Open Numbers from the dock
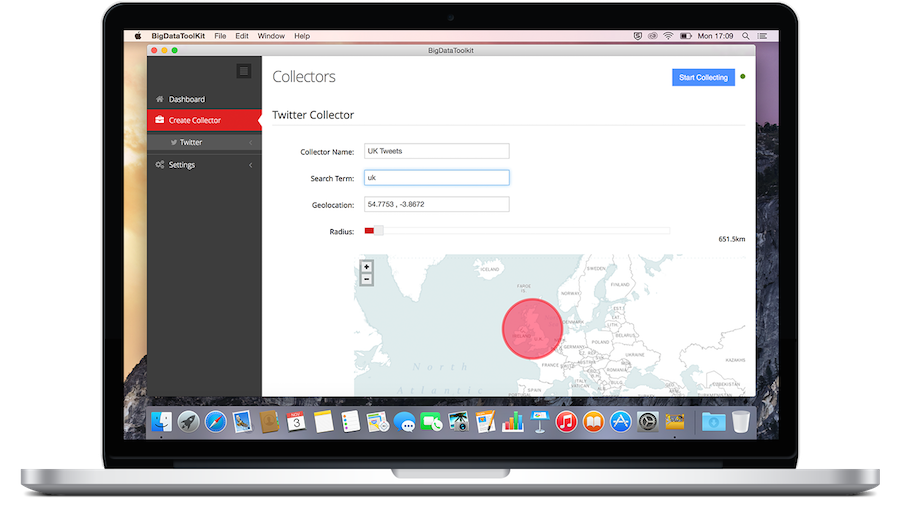This screenshot has width=900, height=531. pos(513,422)
